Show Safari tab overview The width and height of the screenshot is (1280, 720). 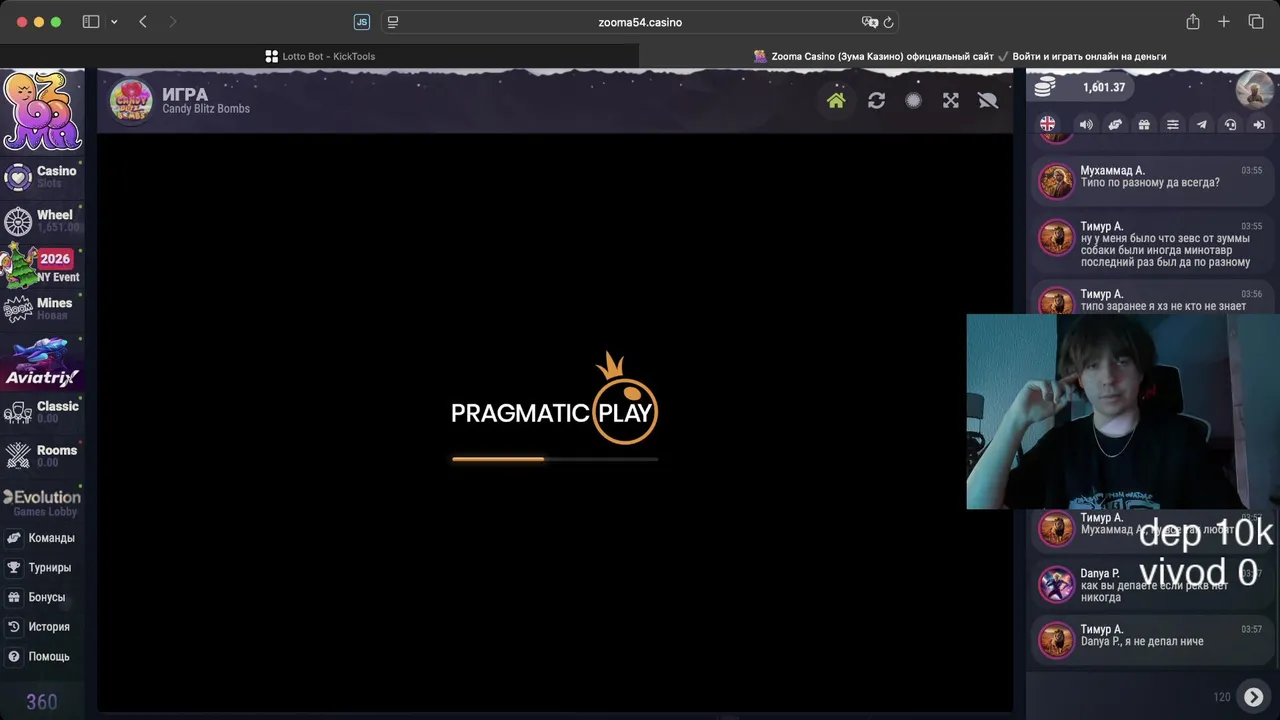tap(1256, 22)
